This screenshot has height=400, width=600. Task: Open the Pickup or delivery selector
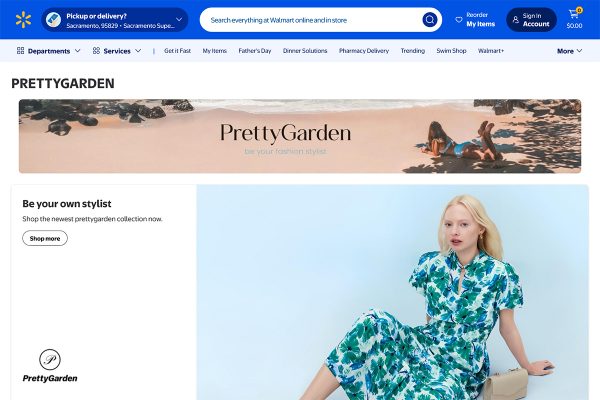coord(114,20)
